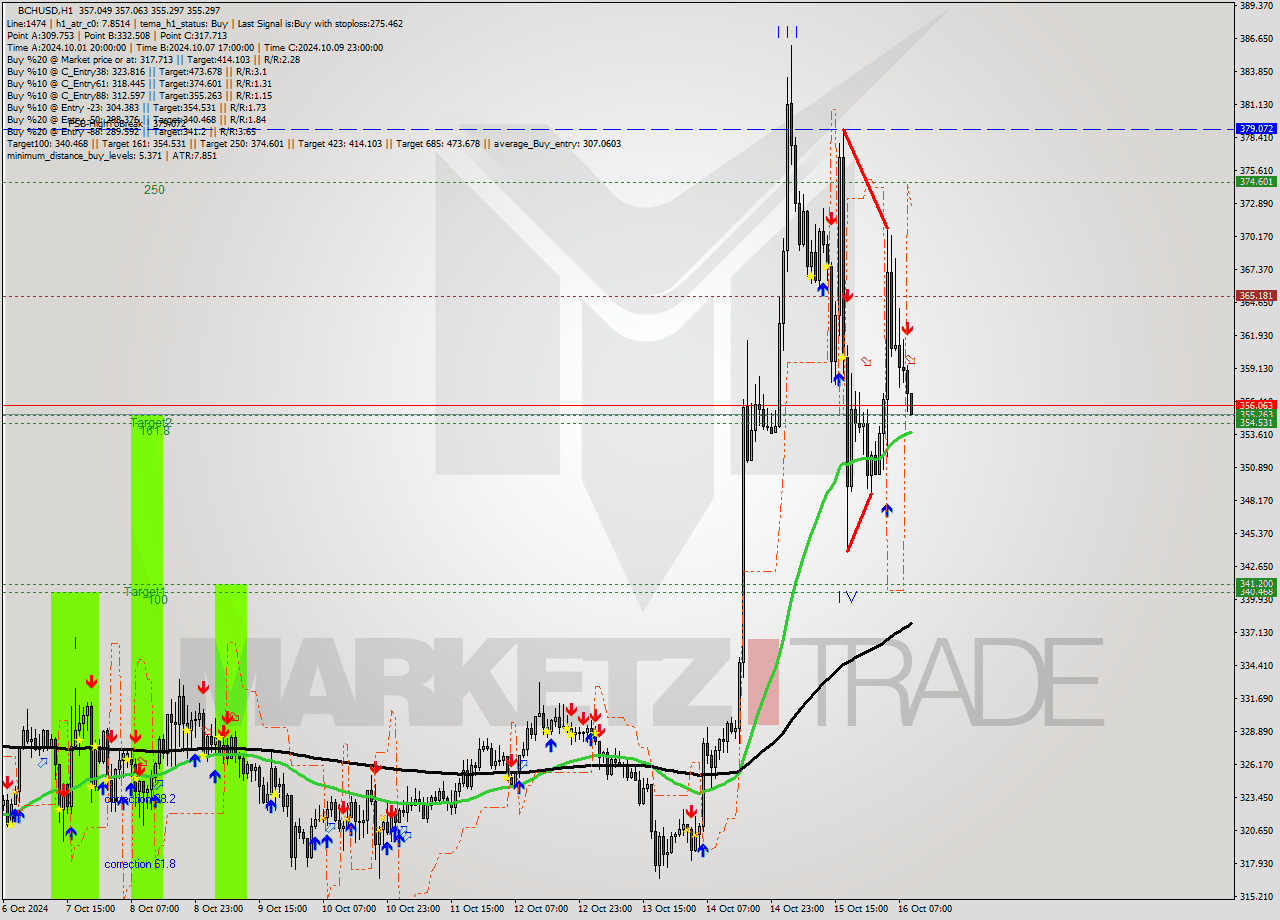Click the red 356.063 current price tag
Image resolution: width=1280 pixels, height=920 pixels.
(1256, 405)
